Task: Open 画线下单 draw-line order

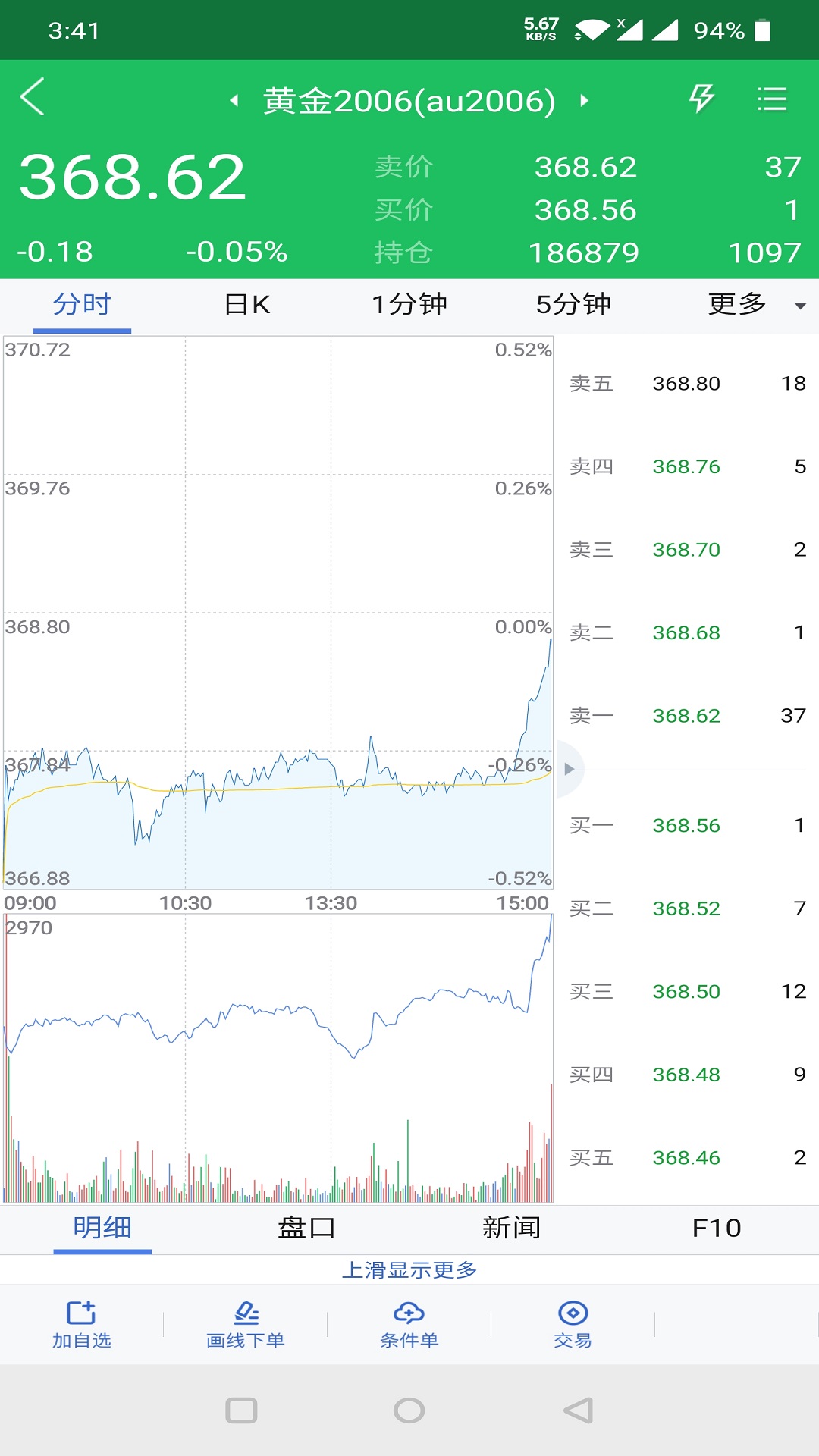Action: pyautogui.click(x=246, y=1323)
